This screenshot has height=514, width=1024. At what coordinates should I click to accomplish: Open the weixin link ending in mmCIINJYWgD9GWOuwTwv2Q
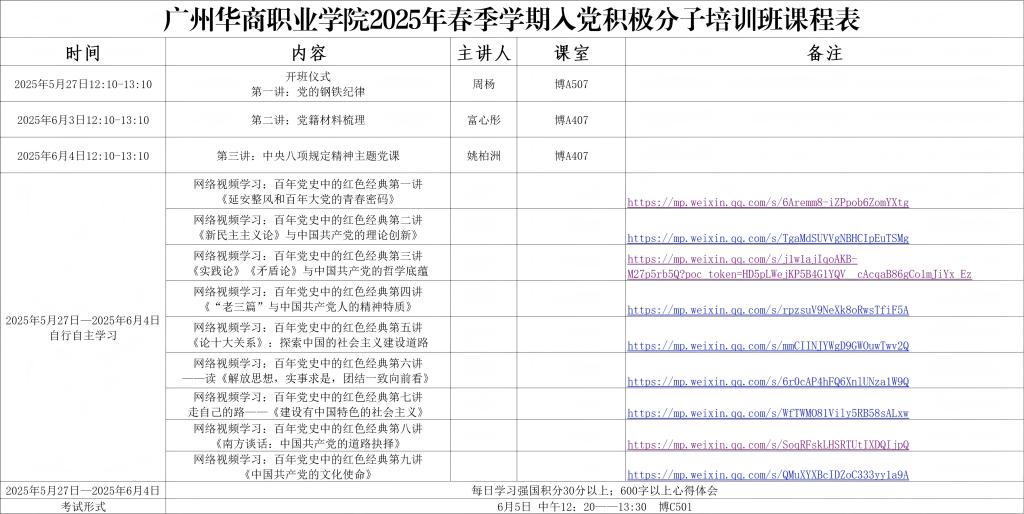click(x=767, y=346)
